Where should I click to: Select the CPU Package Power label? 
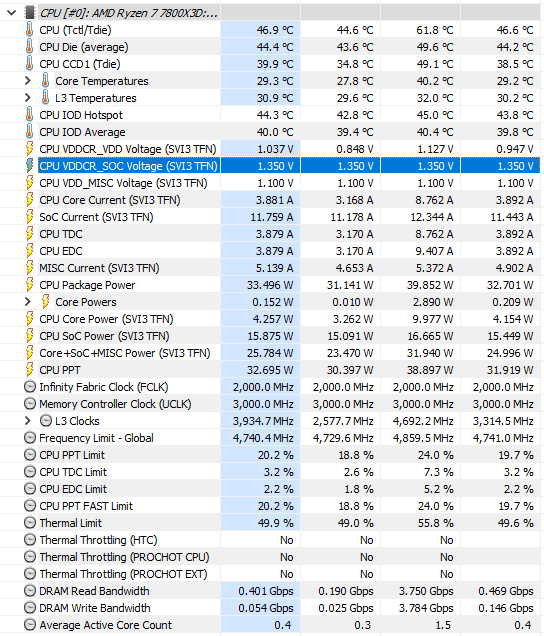[87, 285]
